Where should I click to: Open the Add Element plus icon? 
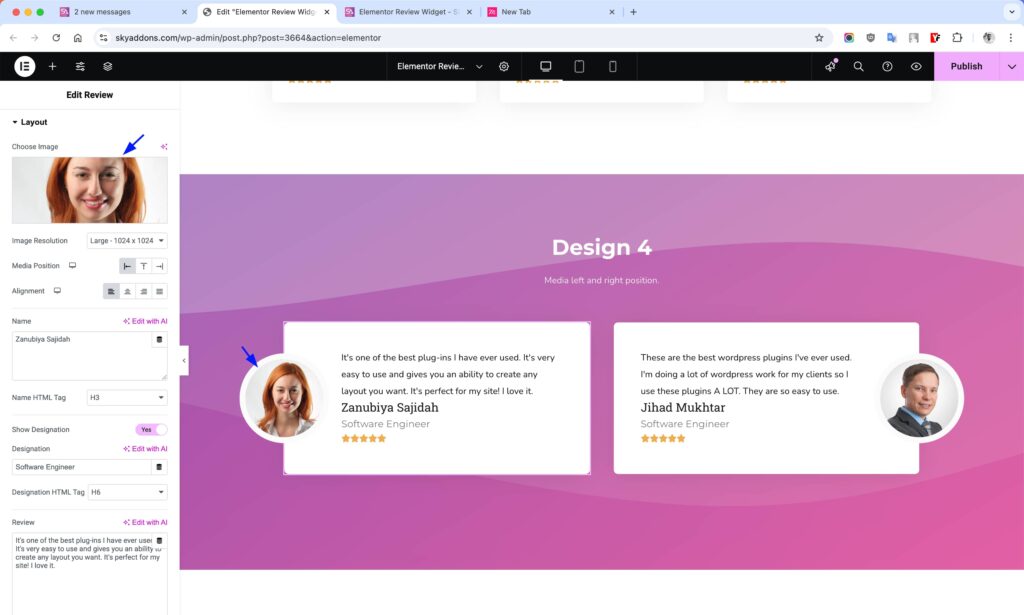pyautogui.click(x=52, y=66)
